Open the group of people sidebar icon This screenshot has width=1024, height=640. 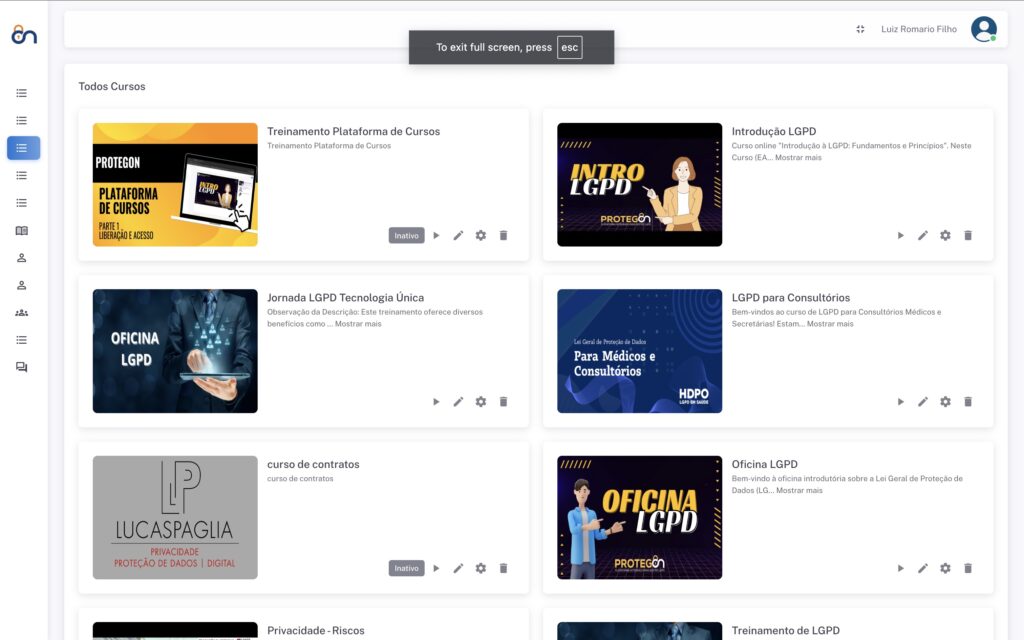click(x=22, y=313)
